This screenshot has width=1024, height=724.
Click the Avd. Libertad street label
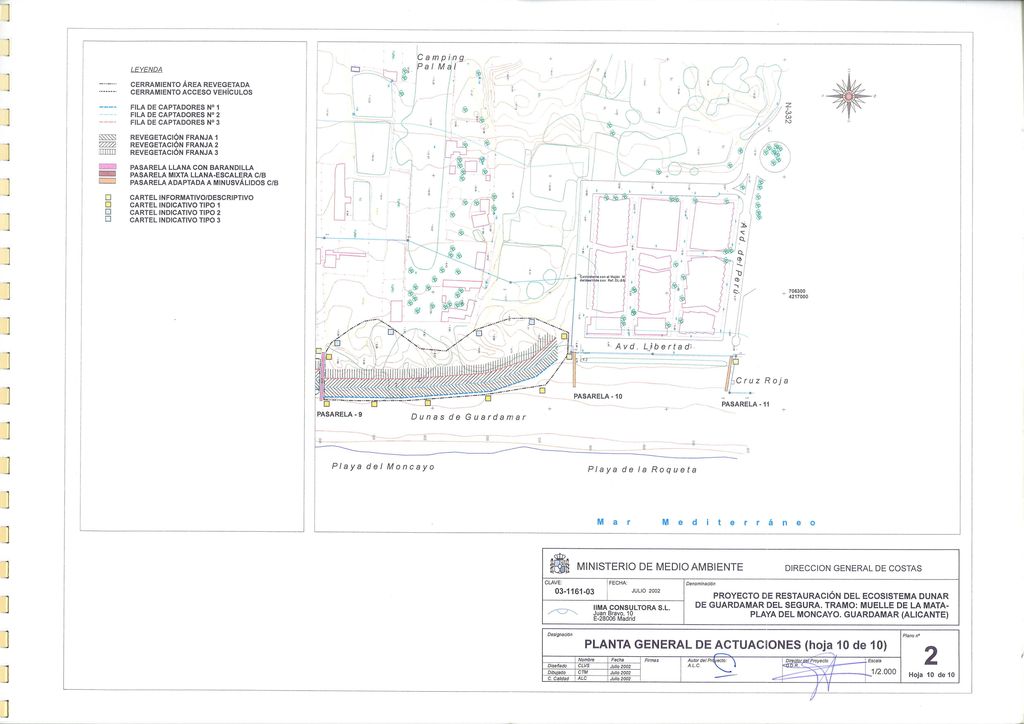[x=652, y=346]
